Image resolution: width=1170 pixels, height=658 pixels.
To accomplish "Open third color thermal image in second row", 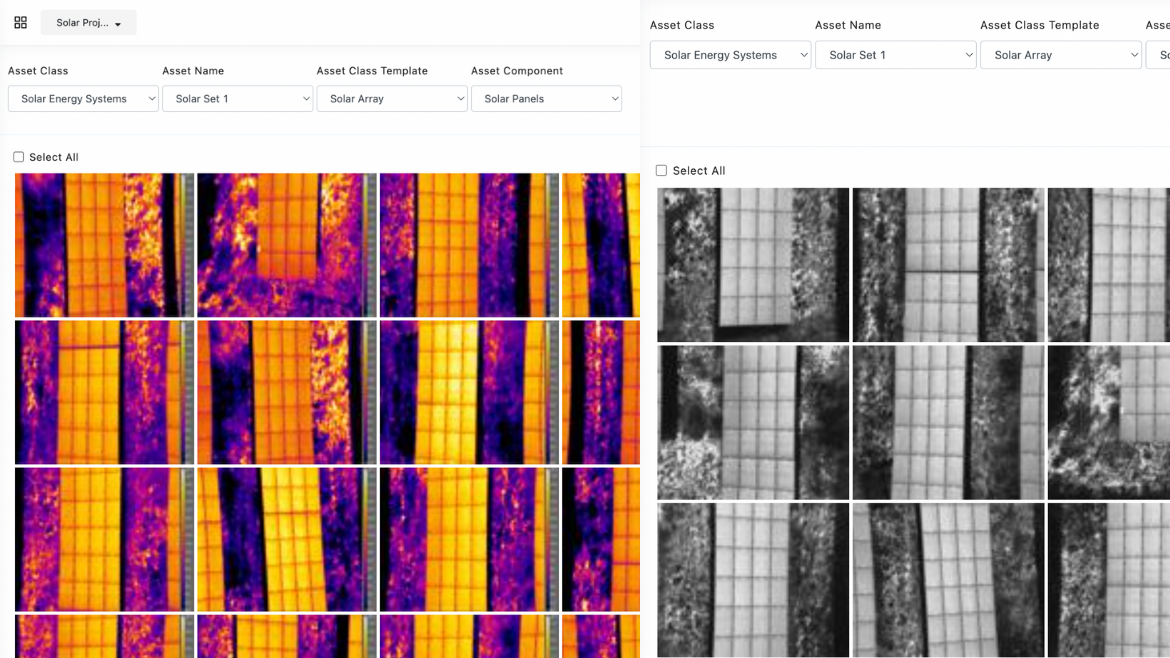I will tap(469, 392).
